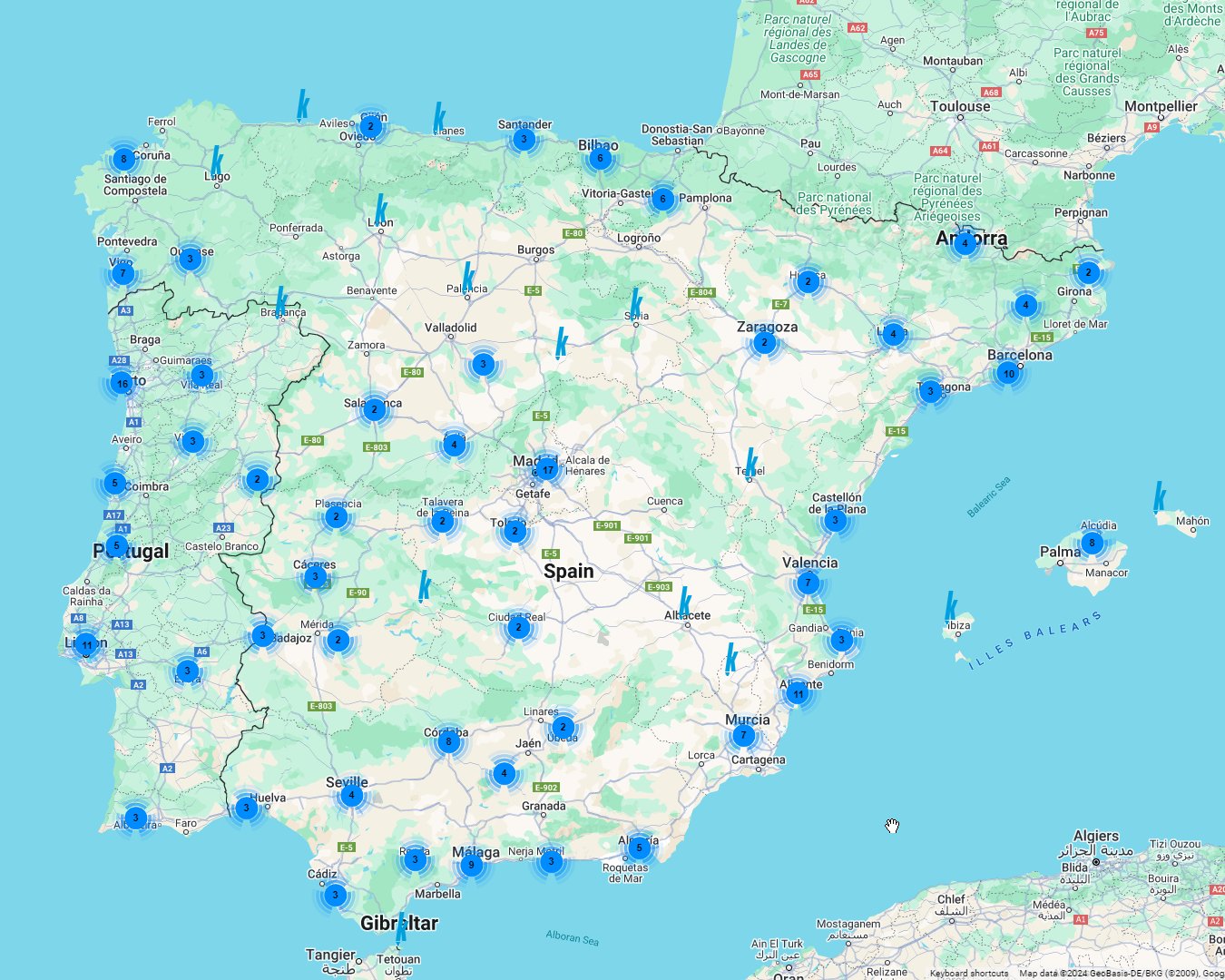Screen dimensions: 1225x980
Task: Click the Seville marker with 4 locations
Action: (x=350, y=794)
